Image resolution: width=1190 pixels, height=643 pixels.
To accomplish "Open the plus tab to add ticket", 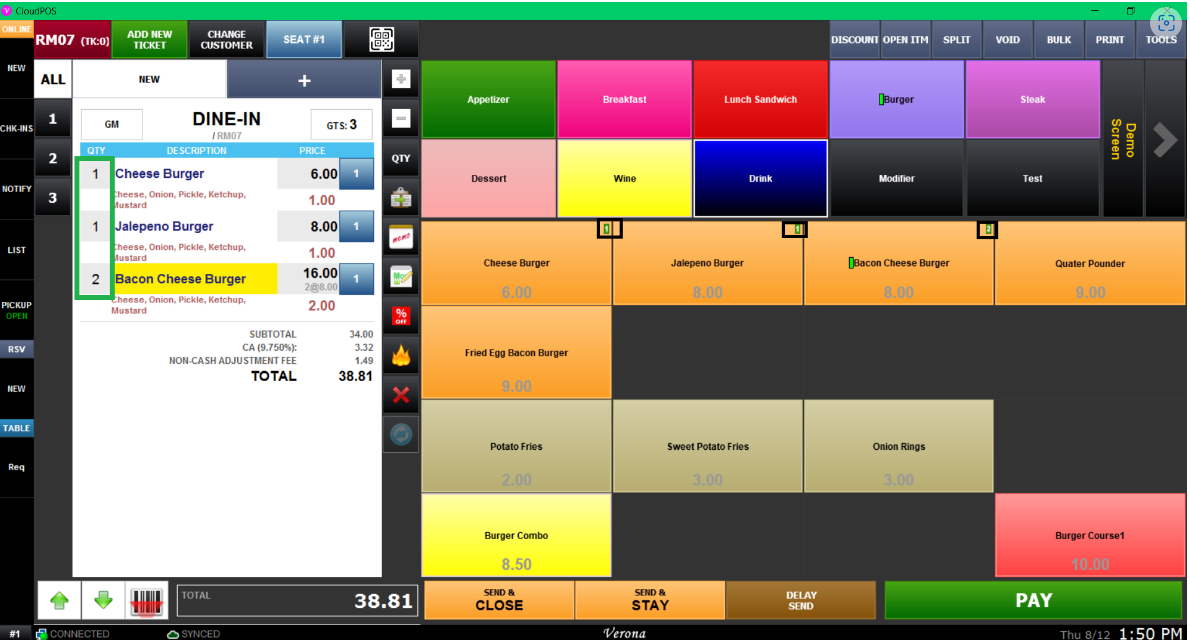I will coord(304,81).
